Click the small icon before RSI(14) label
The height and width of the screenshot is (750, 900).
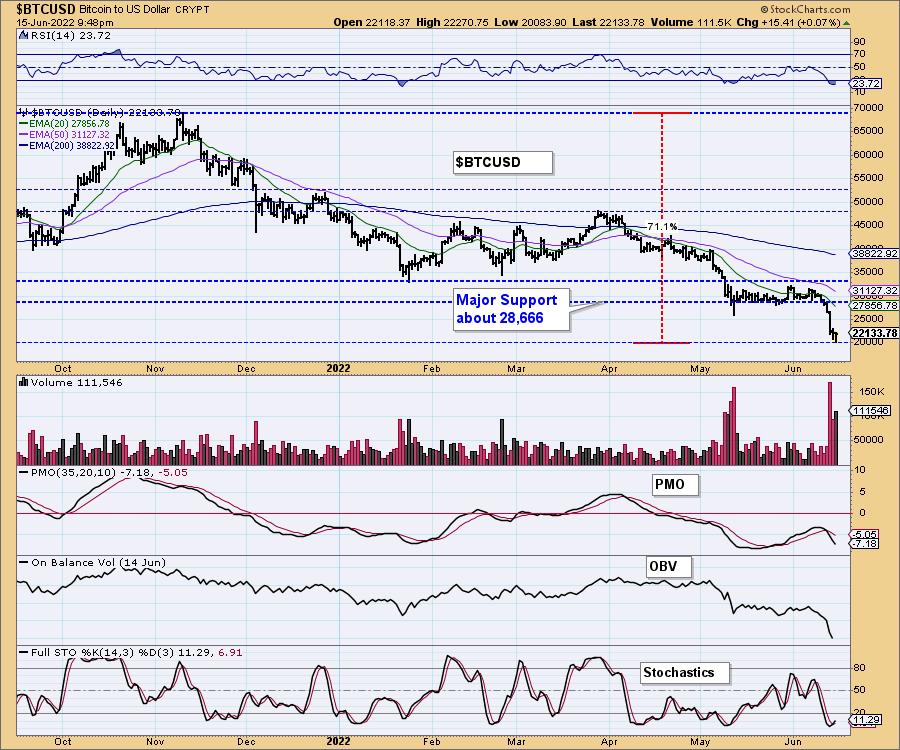pos(22,35)
